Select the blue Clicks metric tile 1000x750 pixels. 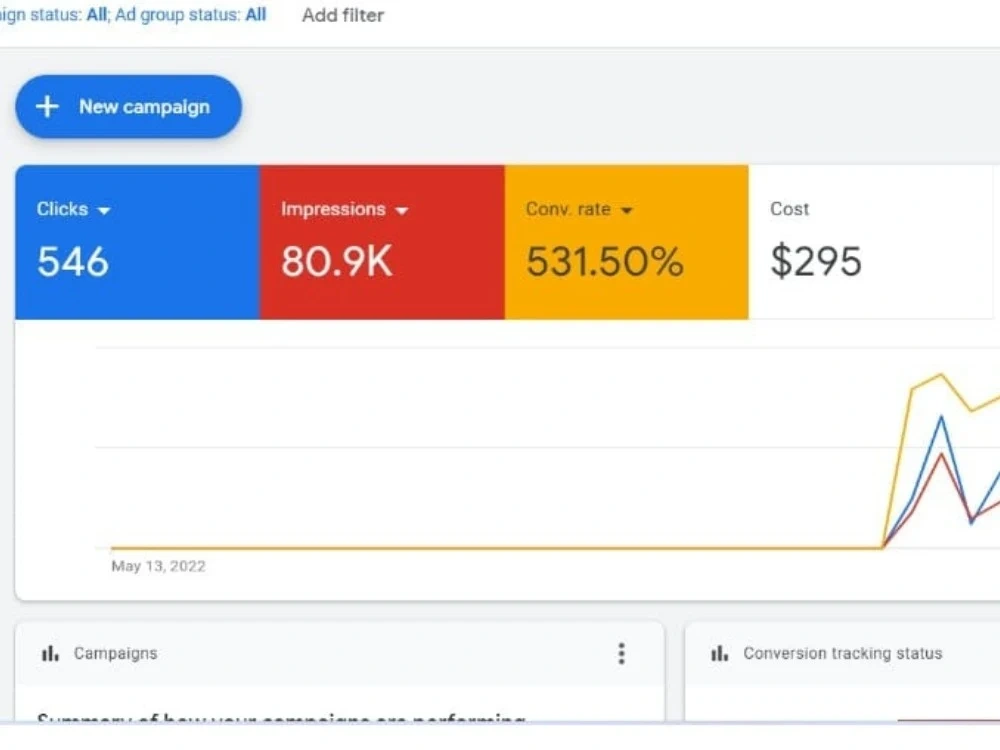(138, 242)
